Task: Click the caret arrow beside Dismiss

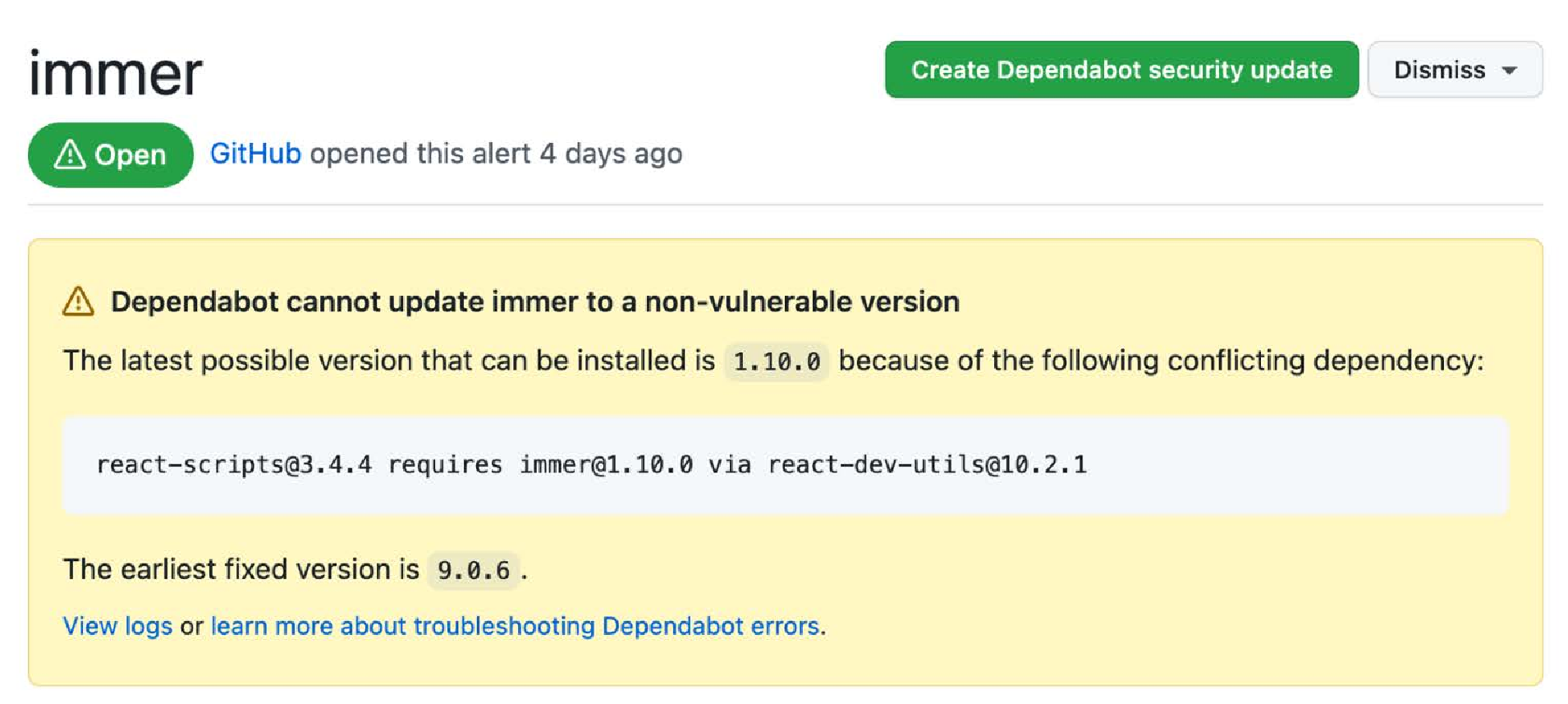Action: tap(1509, 71)
